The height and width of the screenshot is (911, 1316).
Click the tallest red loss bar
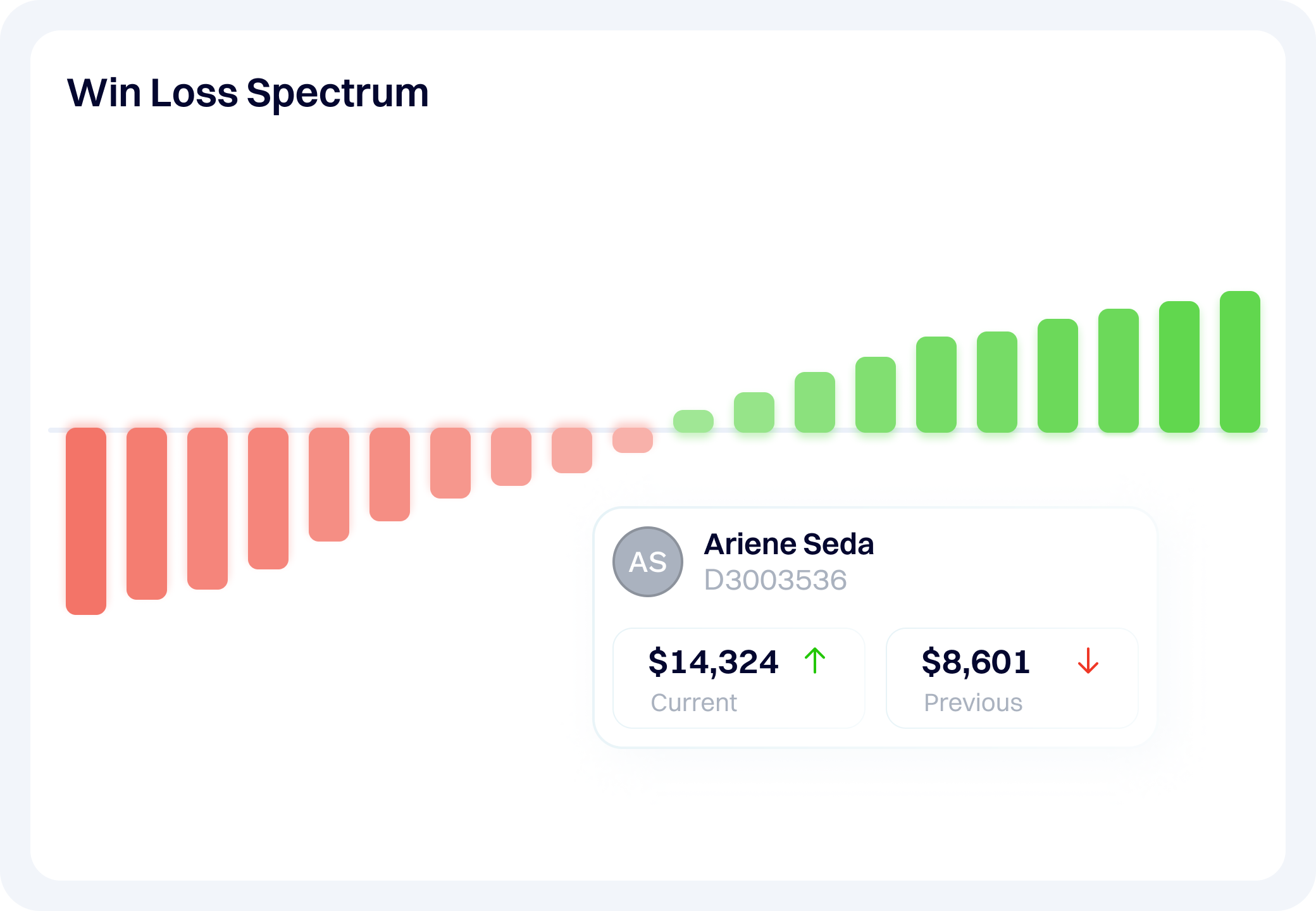(x=86, y=521)
